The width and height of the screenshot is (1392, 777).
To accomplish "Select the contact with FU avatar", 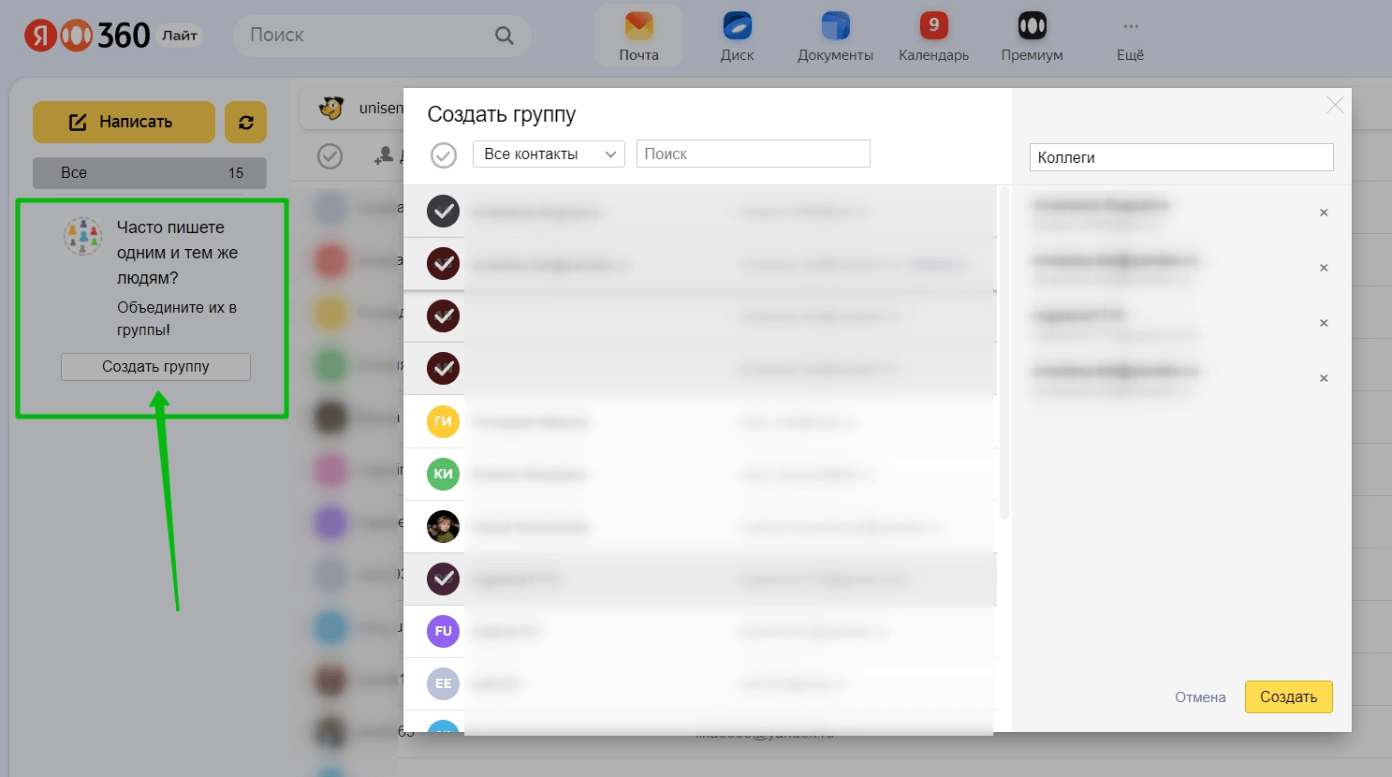I will 443,631.
